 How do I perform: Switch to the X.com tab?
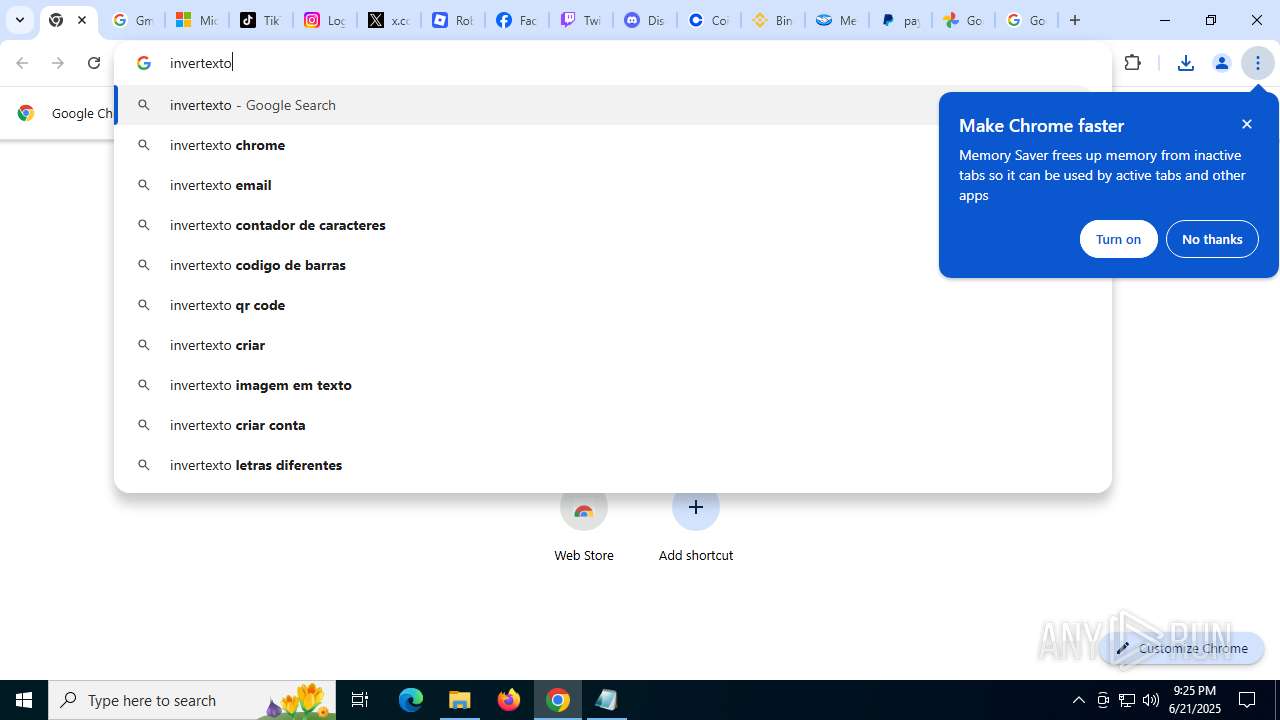388,20
